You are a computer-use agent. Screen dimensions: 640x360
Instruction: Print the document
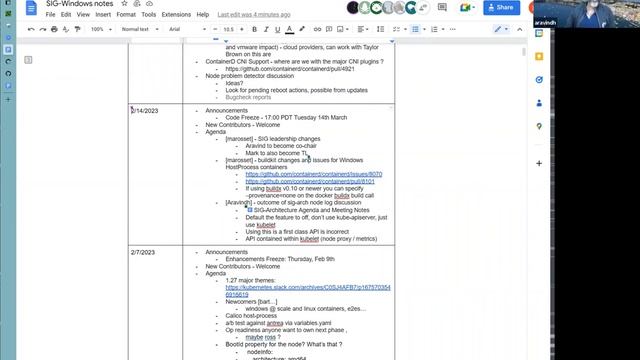[x=54, y=29]
